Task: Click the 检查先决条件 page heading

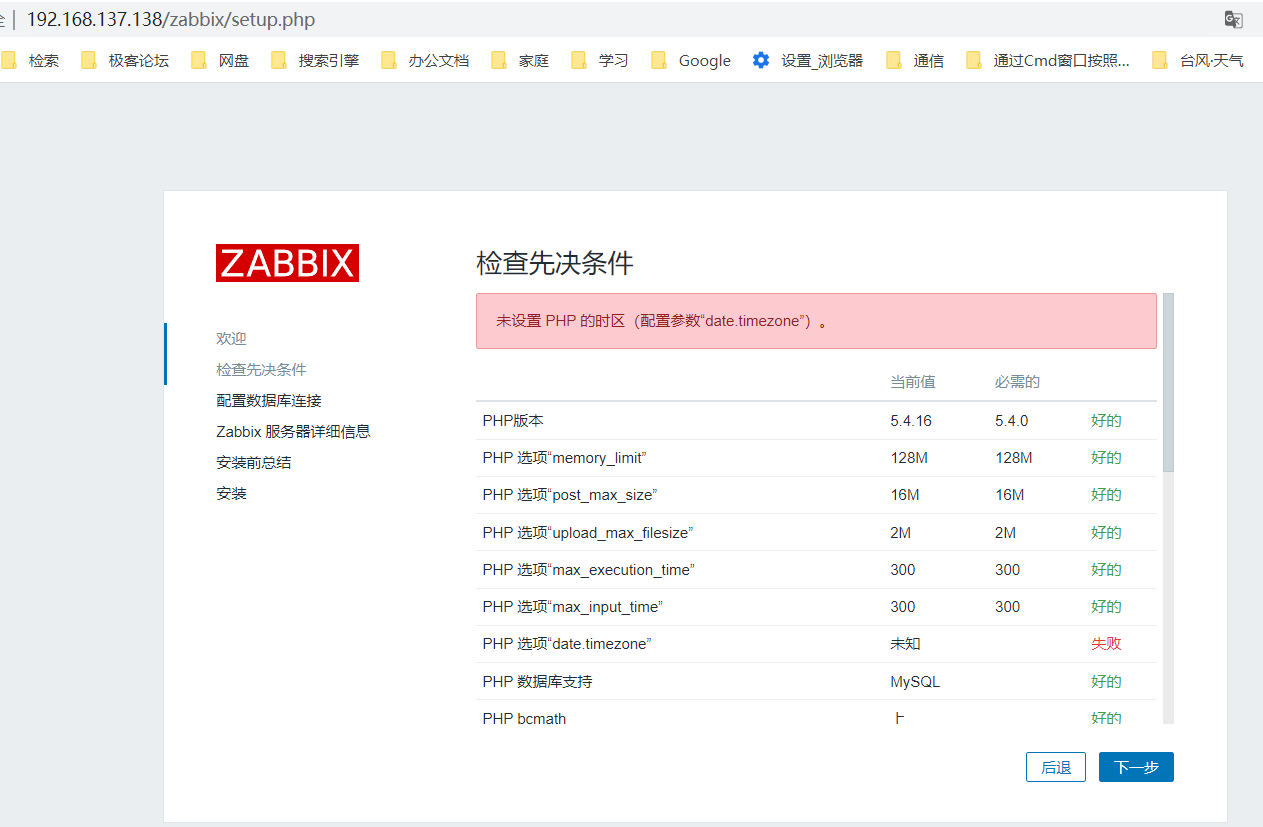Action: point(555,264)
